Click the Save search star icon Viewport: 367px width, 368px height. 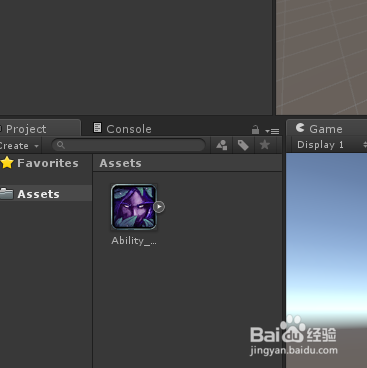[x=265, y=145]
